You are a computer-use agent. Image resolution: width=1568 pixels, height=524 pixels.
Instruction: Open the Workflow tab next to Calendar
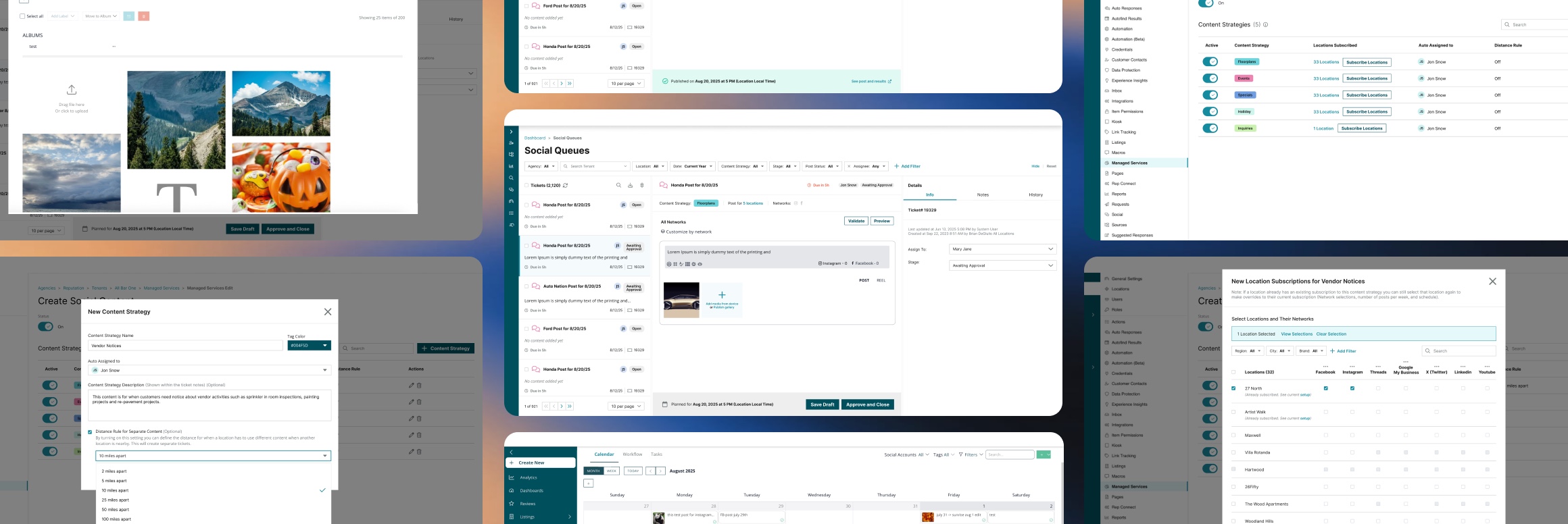pos(633,454)
